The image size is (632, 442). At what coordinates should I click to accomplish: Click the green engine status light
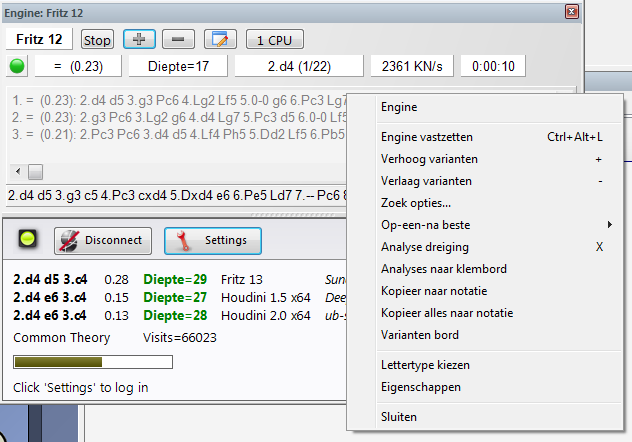click(x=17, y=67)
